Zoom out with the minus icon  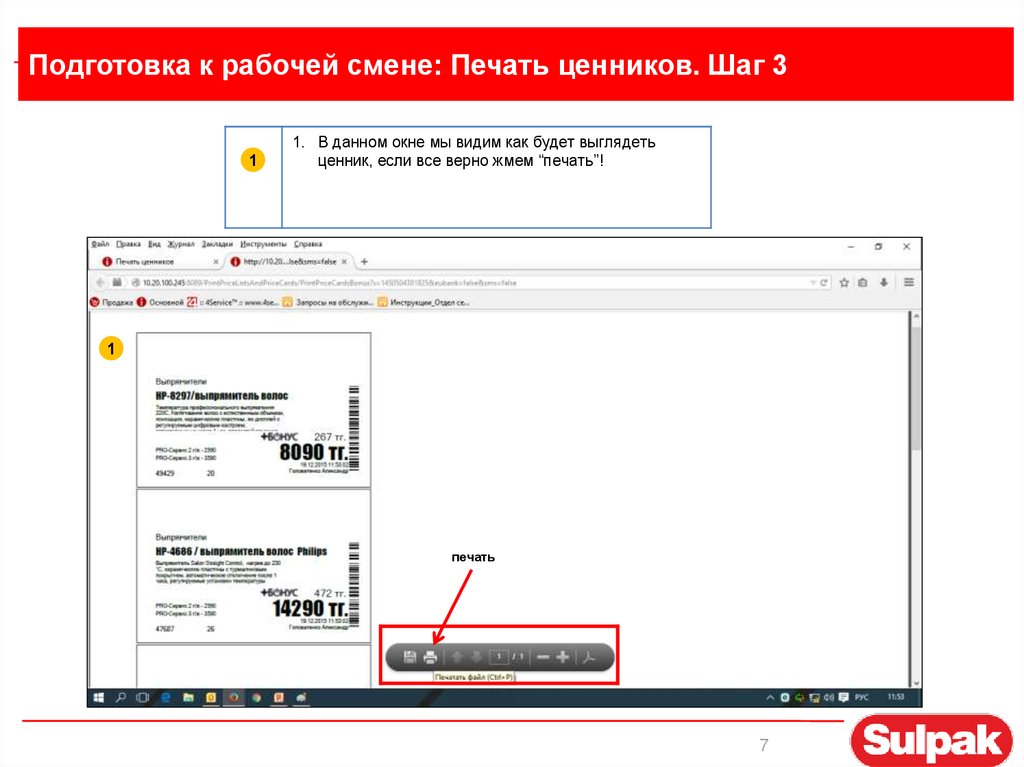[x=541, y=657]
